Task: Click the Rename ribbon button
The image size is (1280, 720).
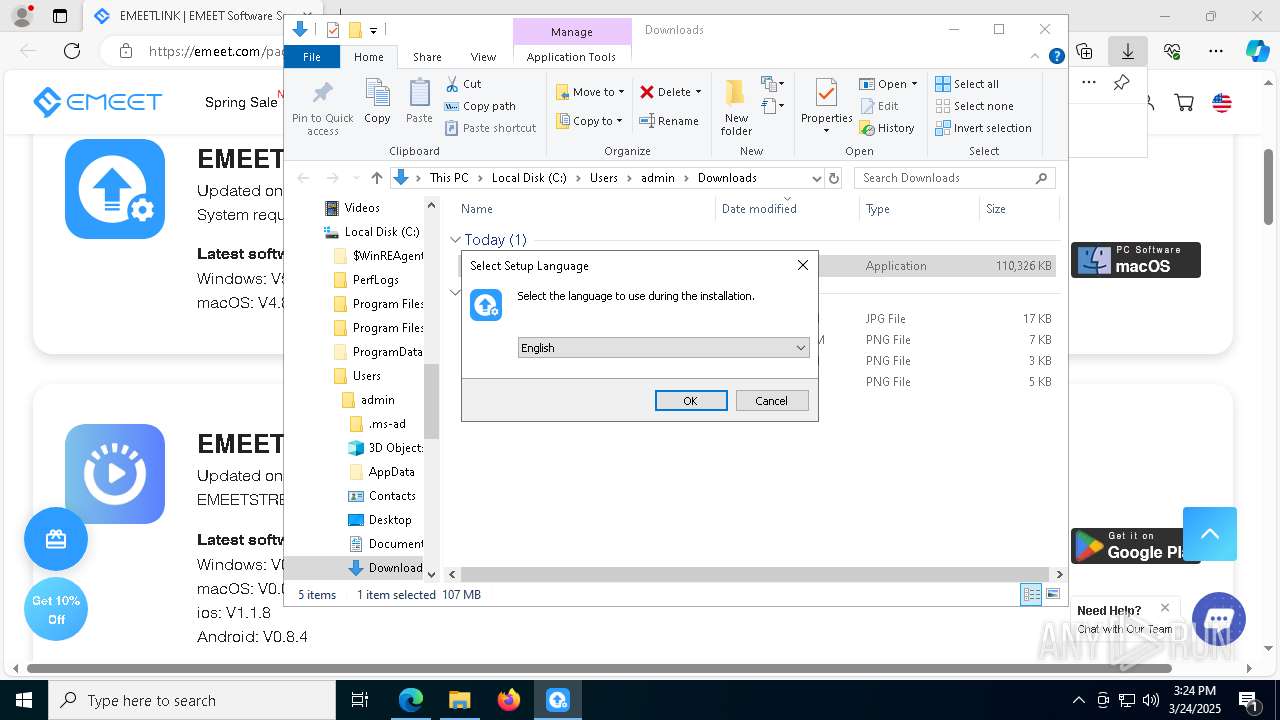Action: [669, 121]
